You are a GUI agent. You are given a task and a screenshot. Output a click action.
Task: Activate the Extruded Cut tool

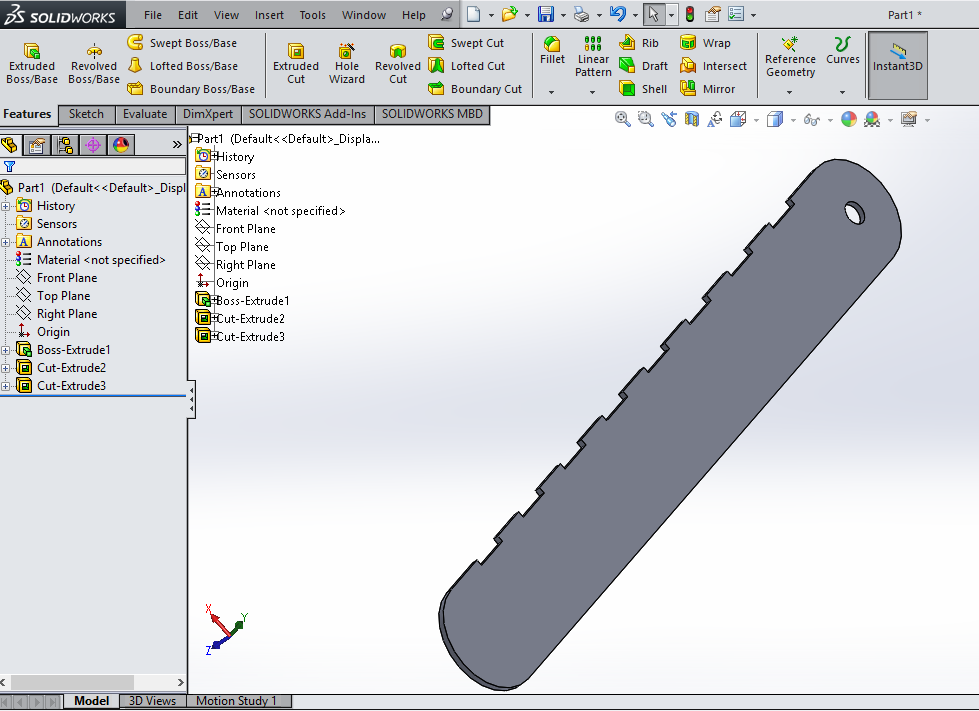(x=296, y=63)
